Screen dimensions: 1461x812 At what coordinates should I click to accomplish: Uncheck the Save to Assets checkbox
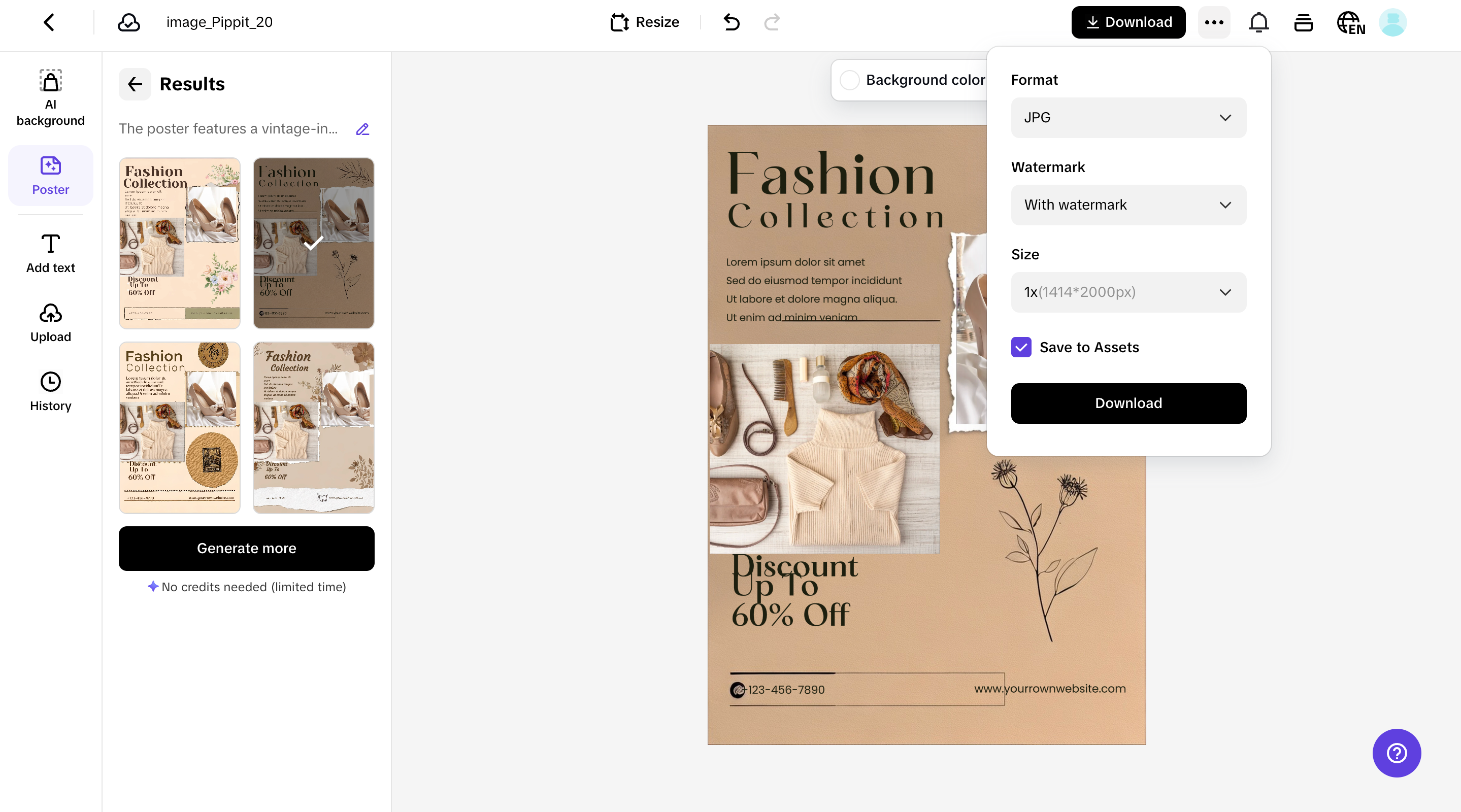[x=1021, y=347]
